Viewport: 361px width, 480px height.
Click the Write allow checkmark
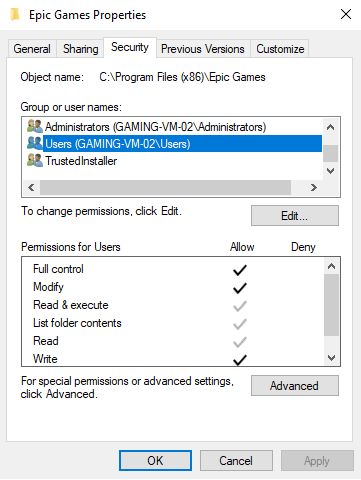[x=240, y=360]
